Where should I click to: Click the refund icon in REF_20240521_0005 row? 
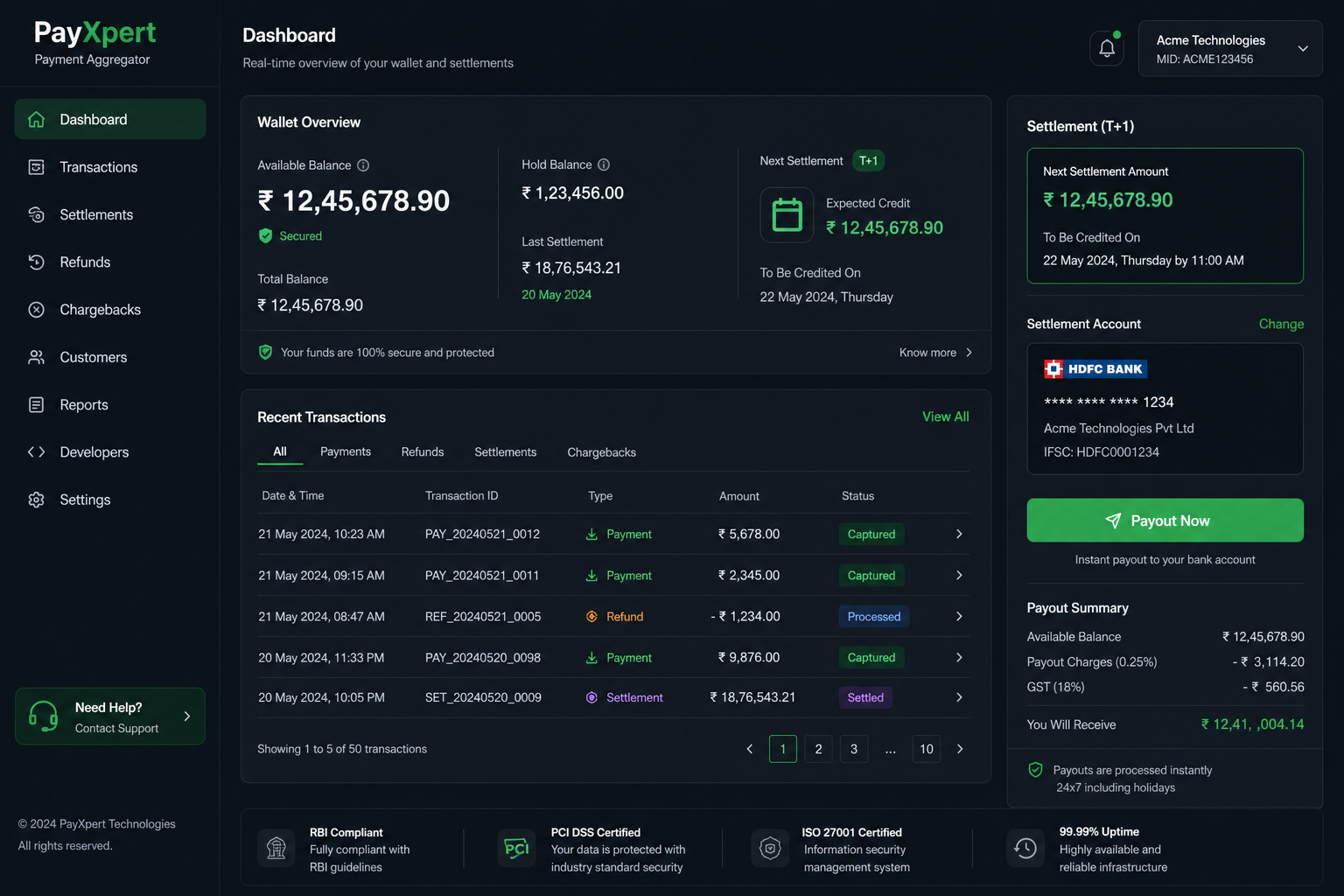(591, 617)
